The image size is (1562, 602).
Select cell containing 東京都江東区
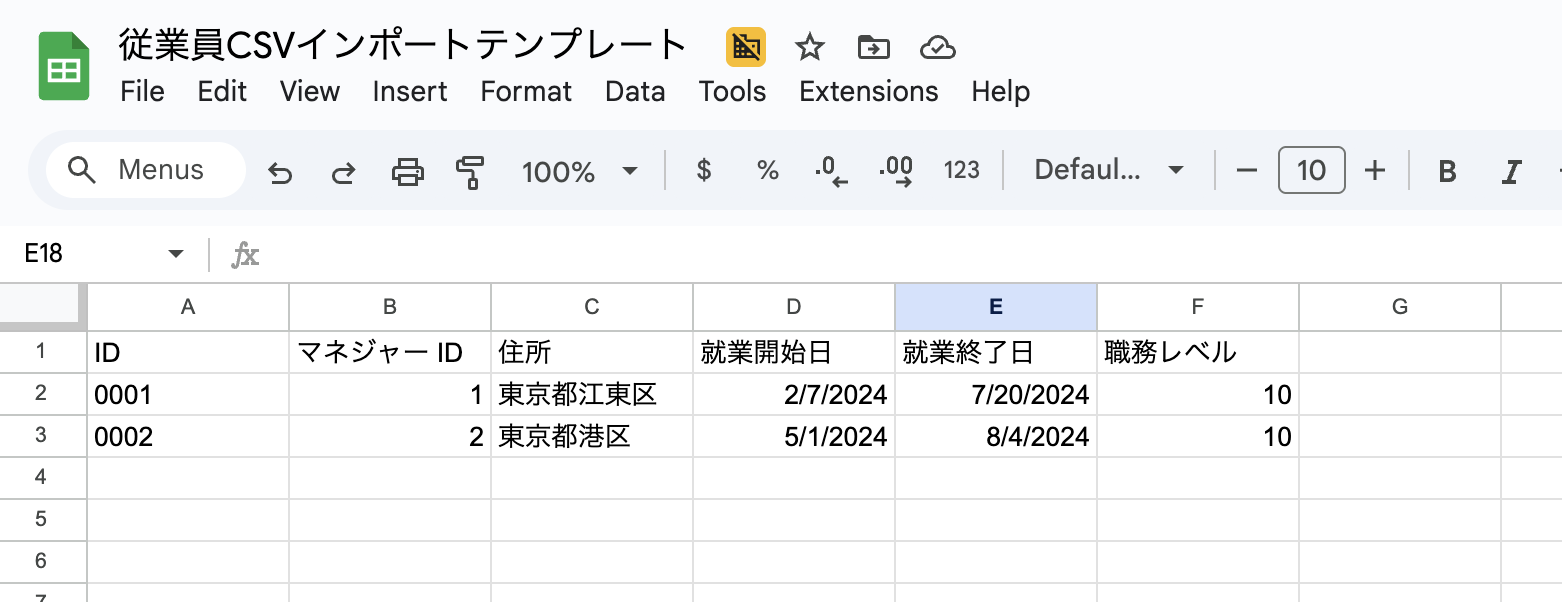[591, 395]
